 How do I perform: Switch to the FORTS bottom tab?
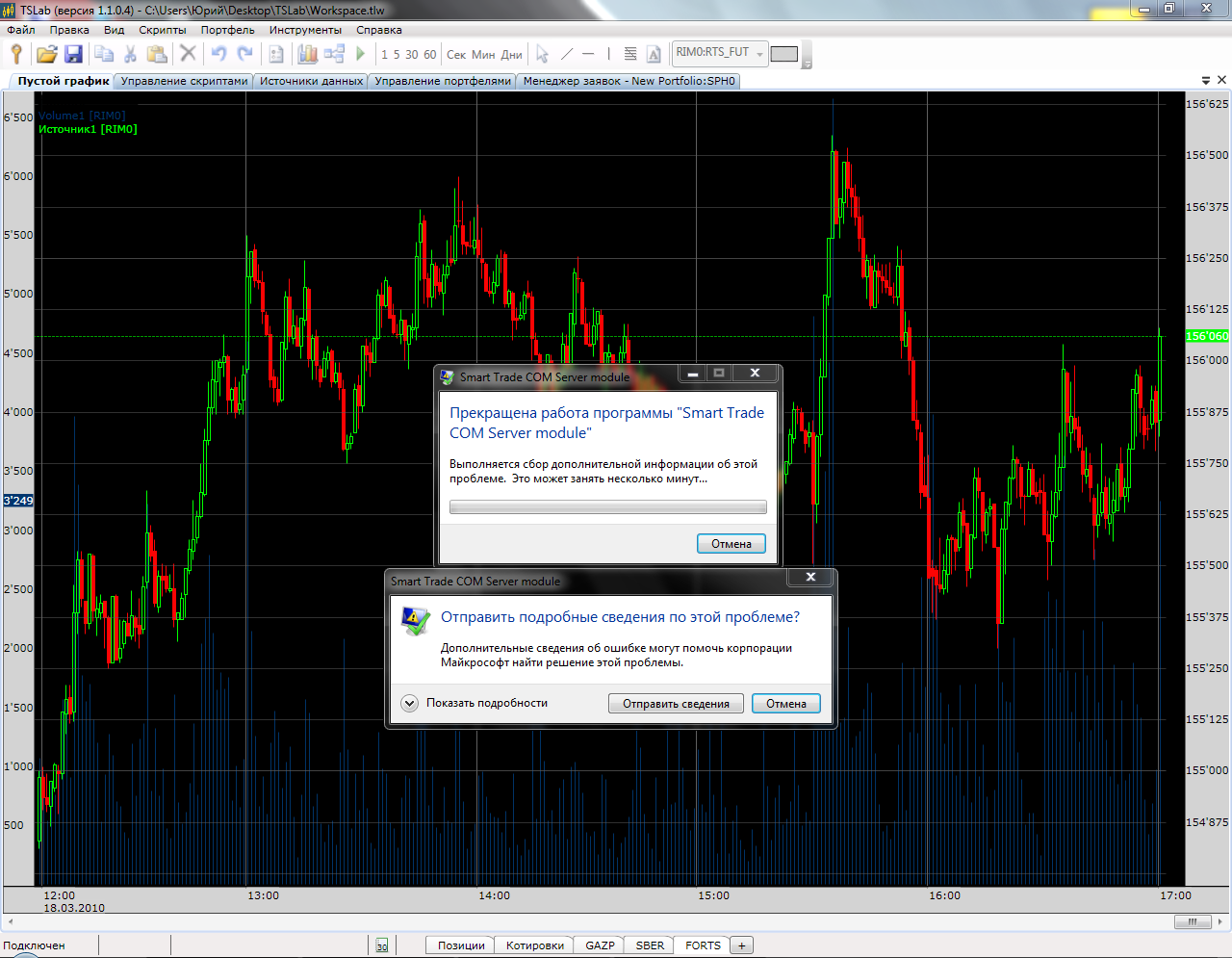[x=703, y=945]
